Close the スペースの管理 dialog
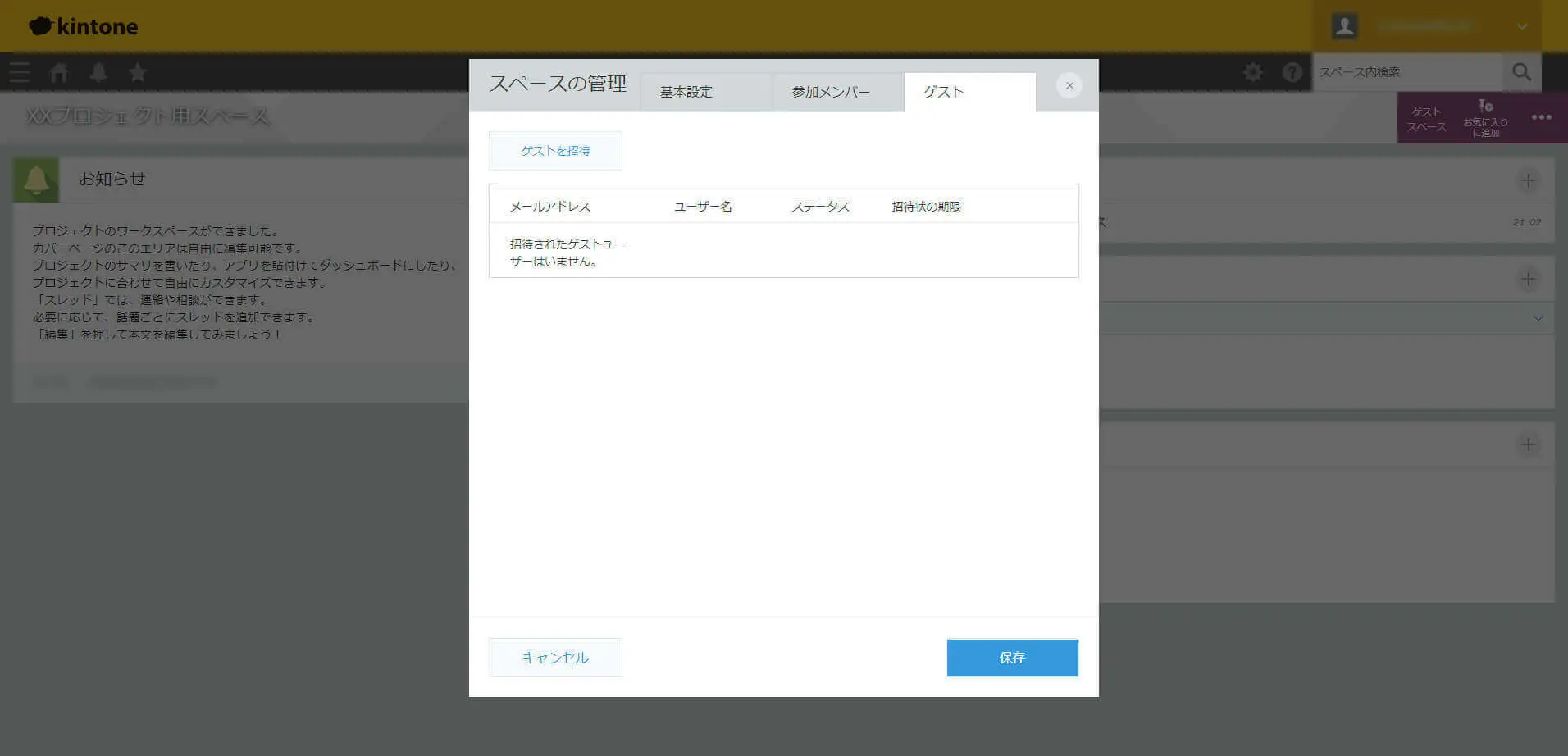1568x756 pixels. pos(1069,85)
